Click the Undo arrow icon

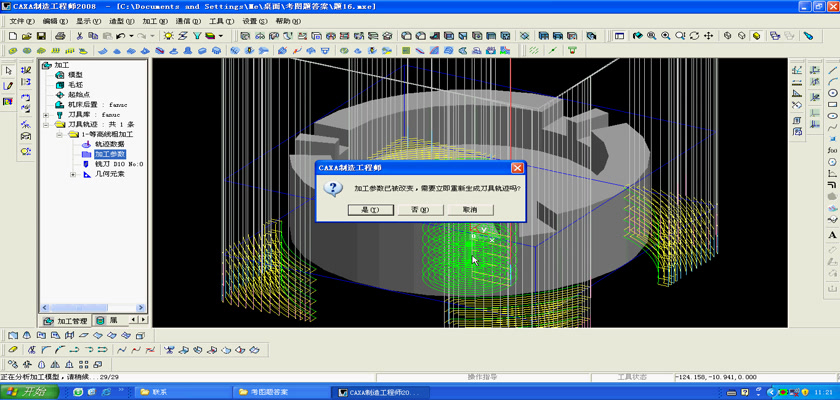point(121,36)
